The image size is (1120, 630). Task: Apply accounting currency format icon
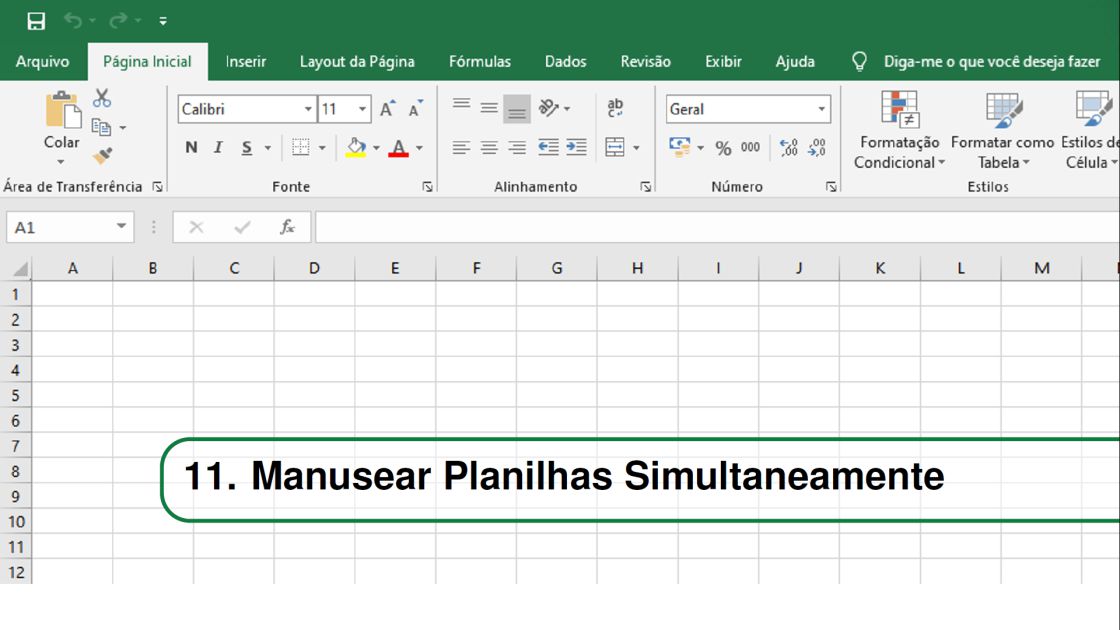pyautogui.click(x=679, y=147)
